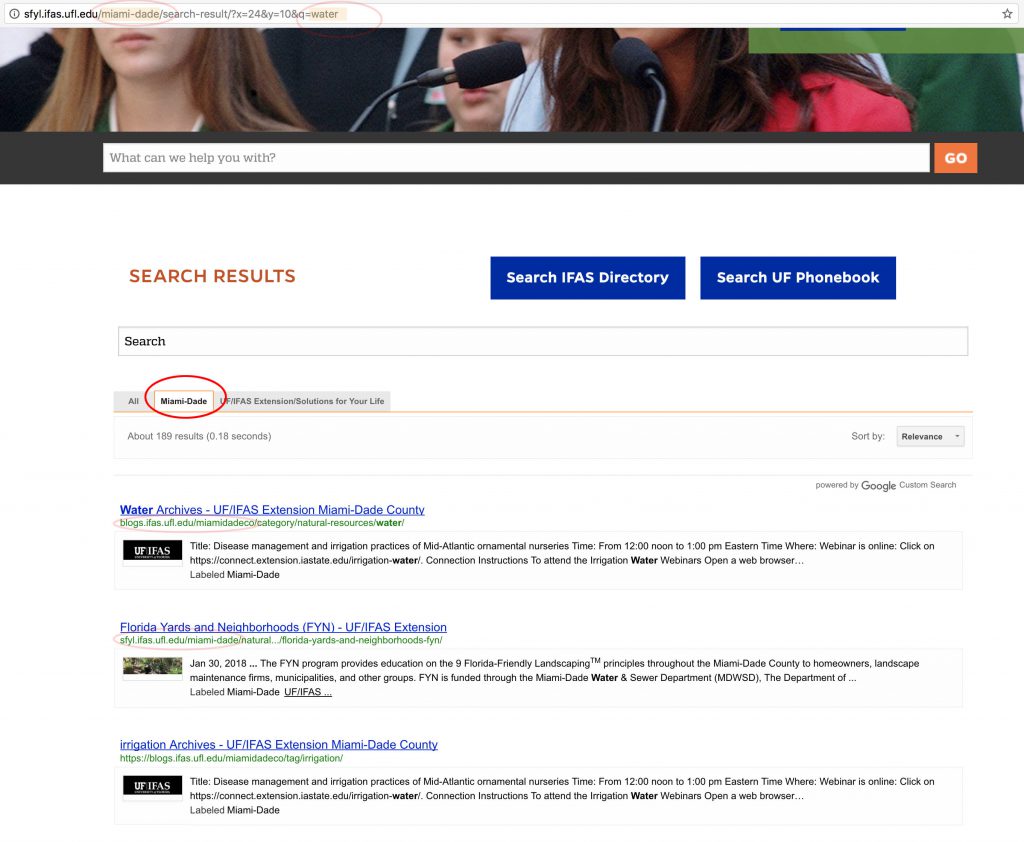
Task: Open the irrigation Archives result link
Action: pyautogui.click(x=278, y=745)
